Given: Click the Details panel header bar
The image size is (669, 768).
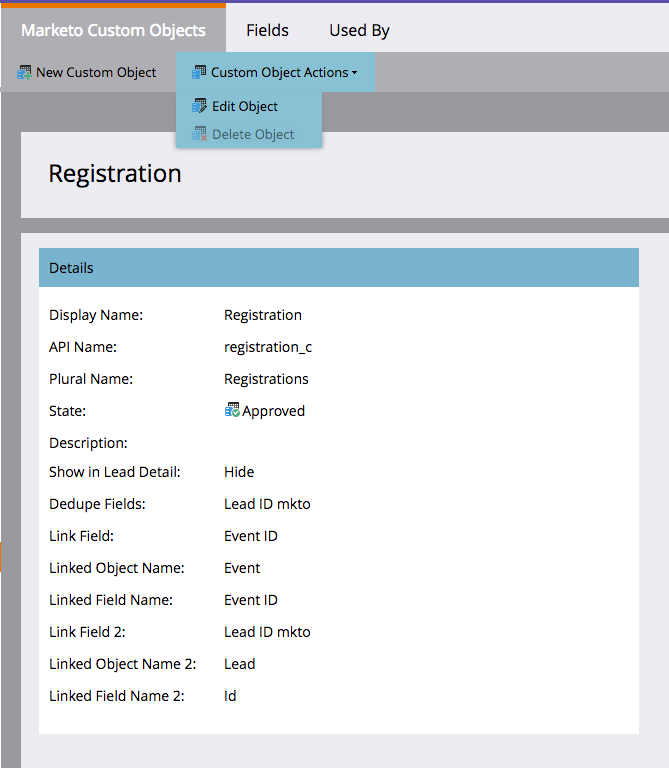Looking at the screenshot, I should [338, 268].
